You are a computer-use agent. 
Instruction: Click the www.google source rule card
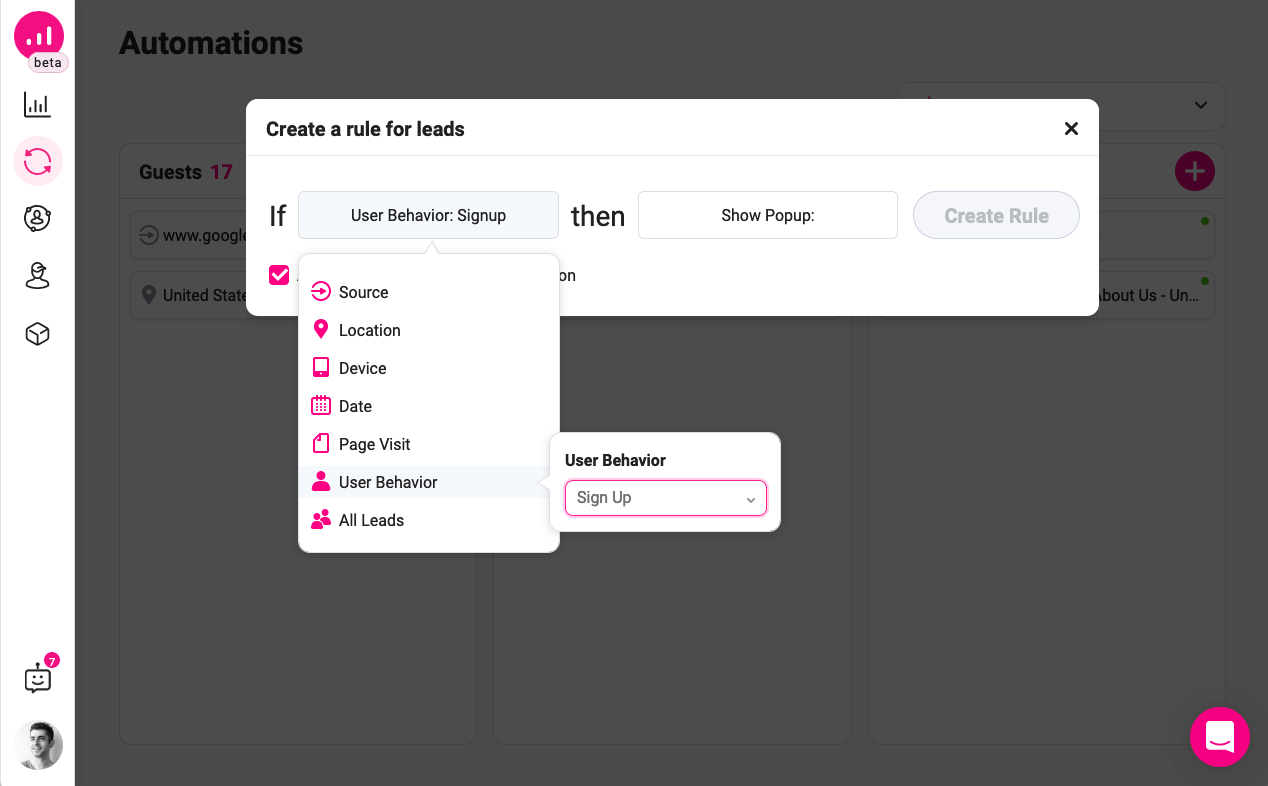189,236
